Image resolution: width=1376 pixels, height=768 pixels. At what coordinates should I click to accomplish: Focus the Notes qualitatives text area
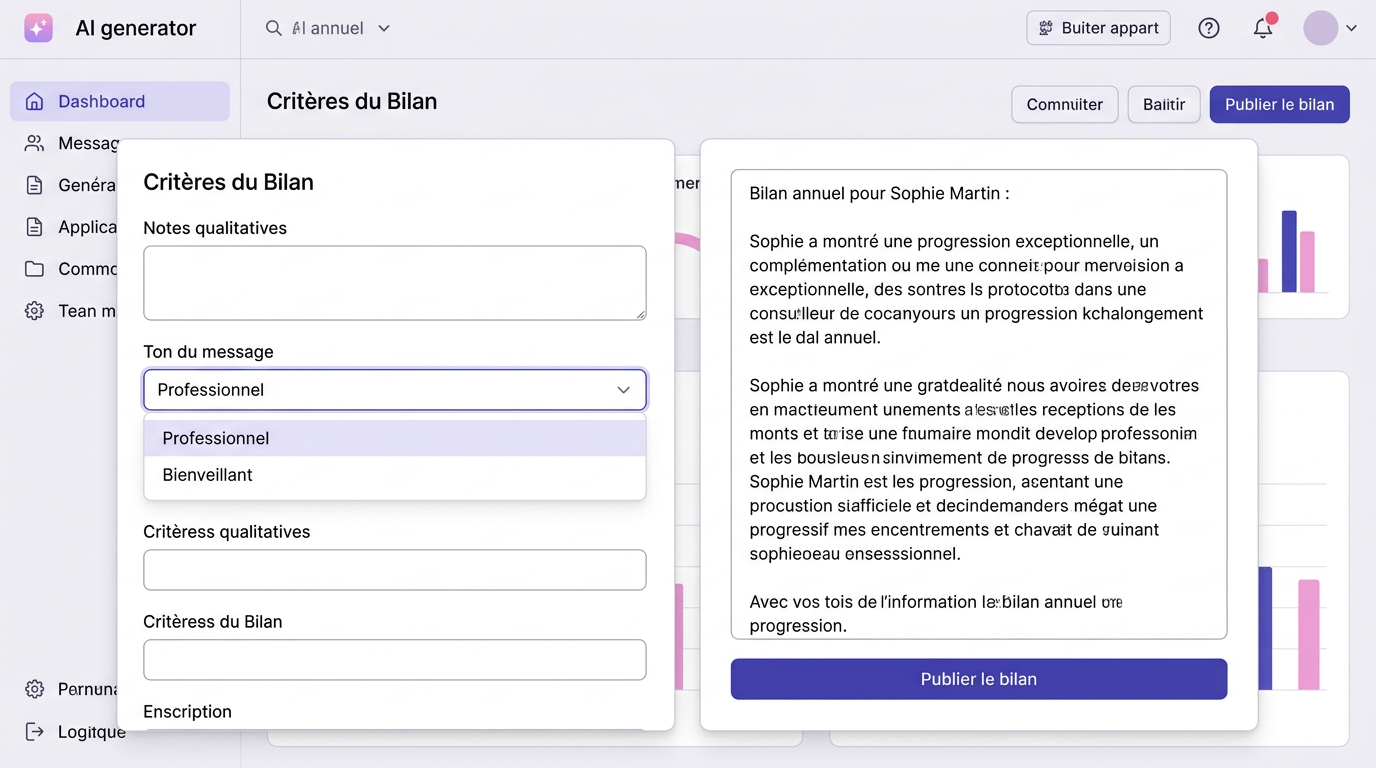point(395,283)
